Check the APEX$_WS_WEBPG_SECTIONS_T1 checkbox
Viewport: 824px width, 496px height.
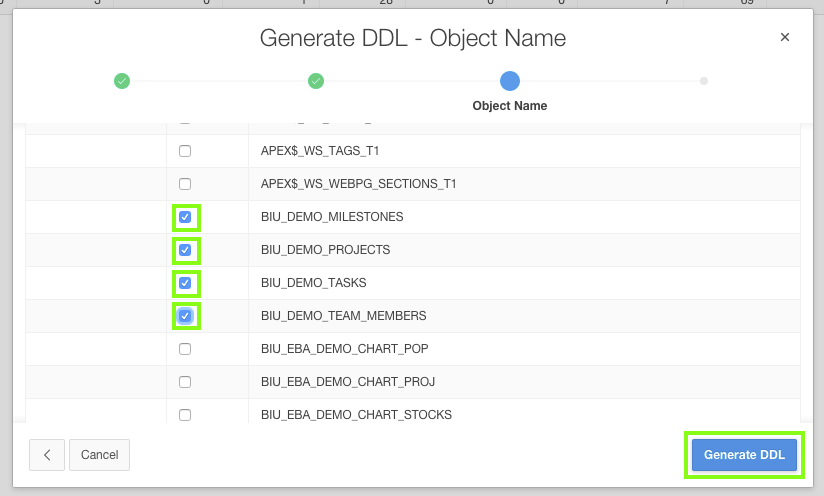(185, 184)
